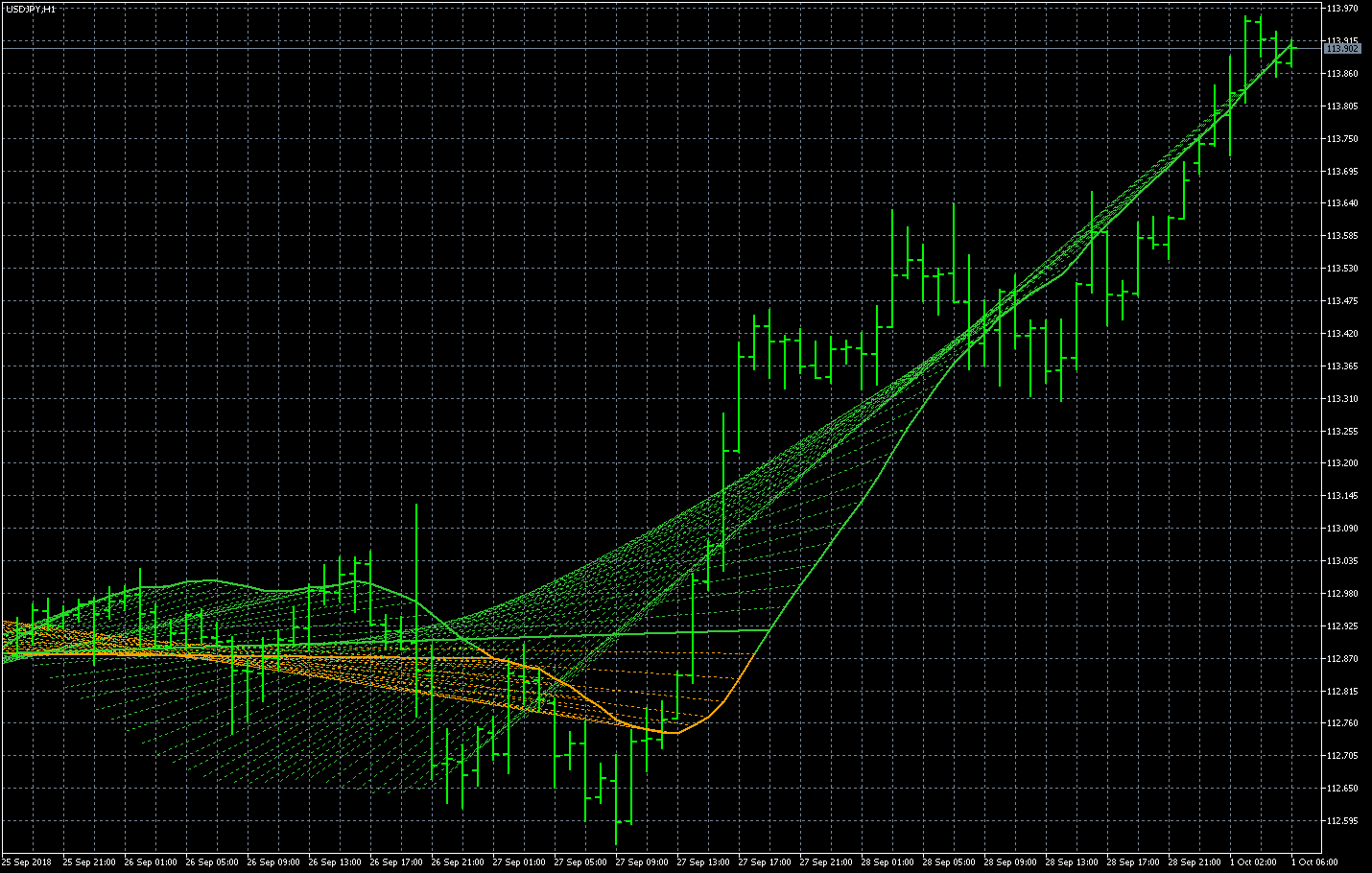The height and width of the screenshot is (873, 1372).
Task: Select the 112.650 price axis label
Action: (1343, 789)
